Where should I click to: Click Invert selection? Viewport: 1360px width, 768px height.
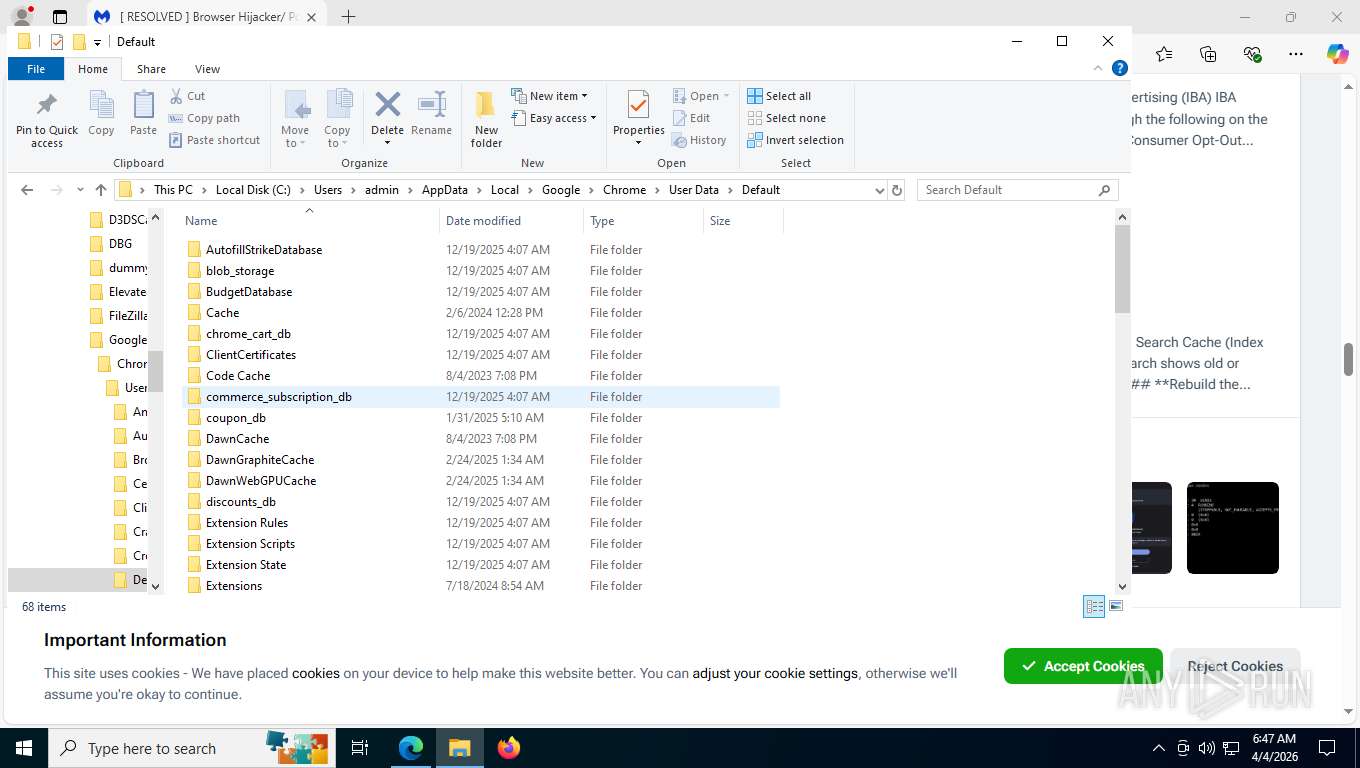tap(795, 140)
